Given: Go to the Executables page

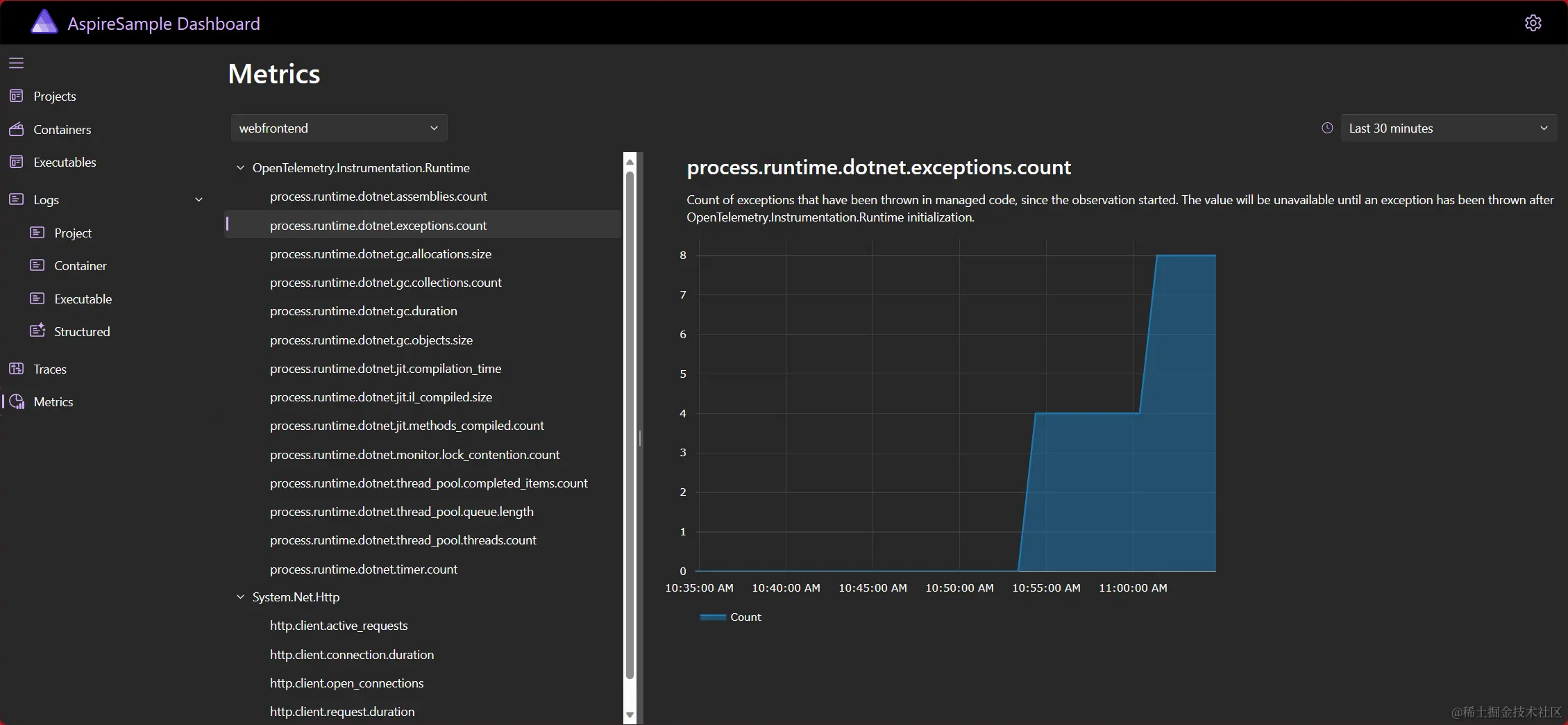Looking at the screenshot, I should (x=65, y=162).
